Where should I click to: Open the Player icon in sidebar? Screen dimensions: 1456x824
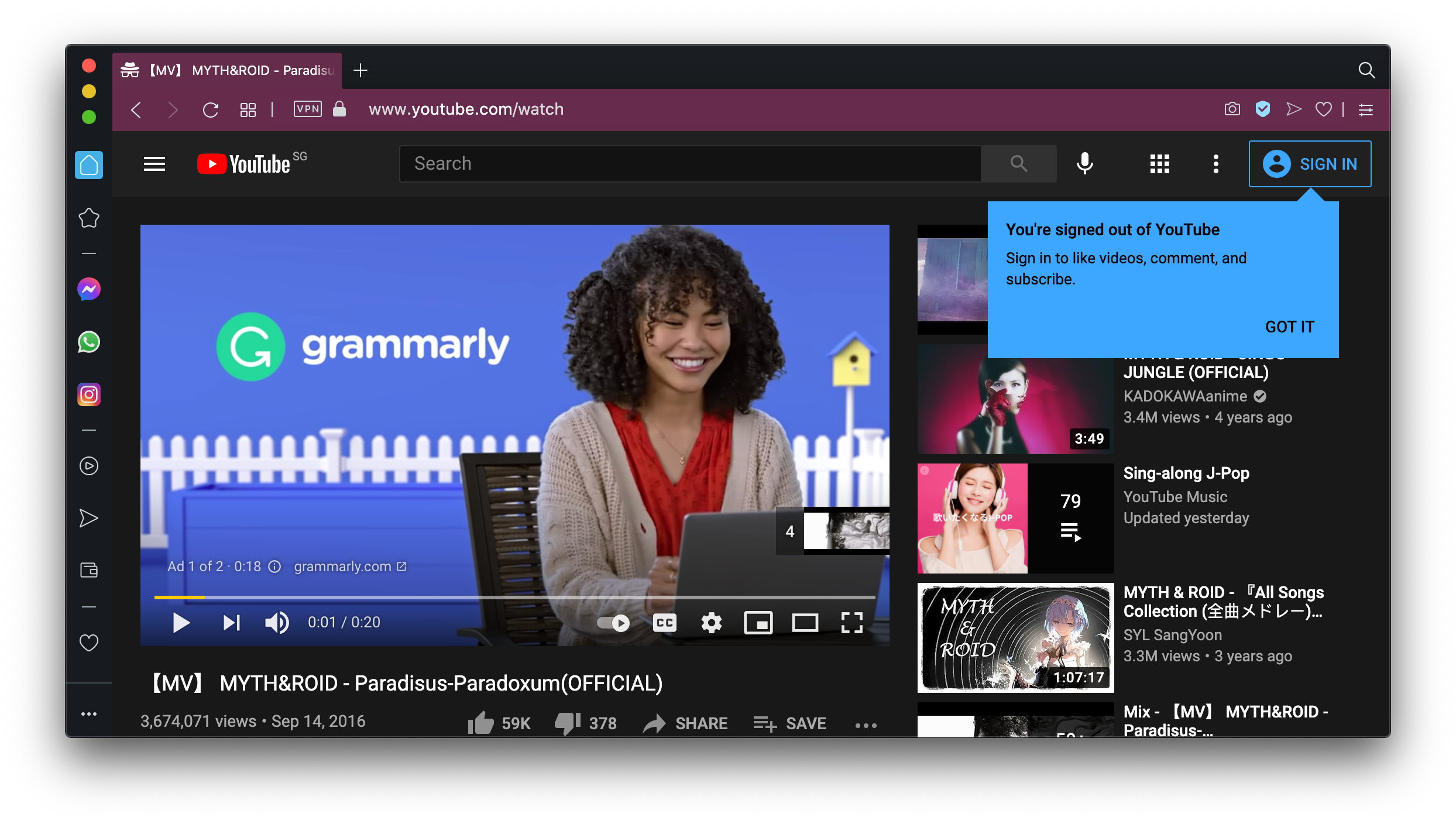point(89,466)
